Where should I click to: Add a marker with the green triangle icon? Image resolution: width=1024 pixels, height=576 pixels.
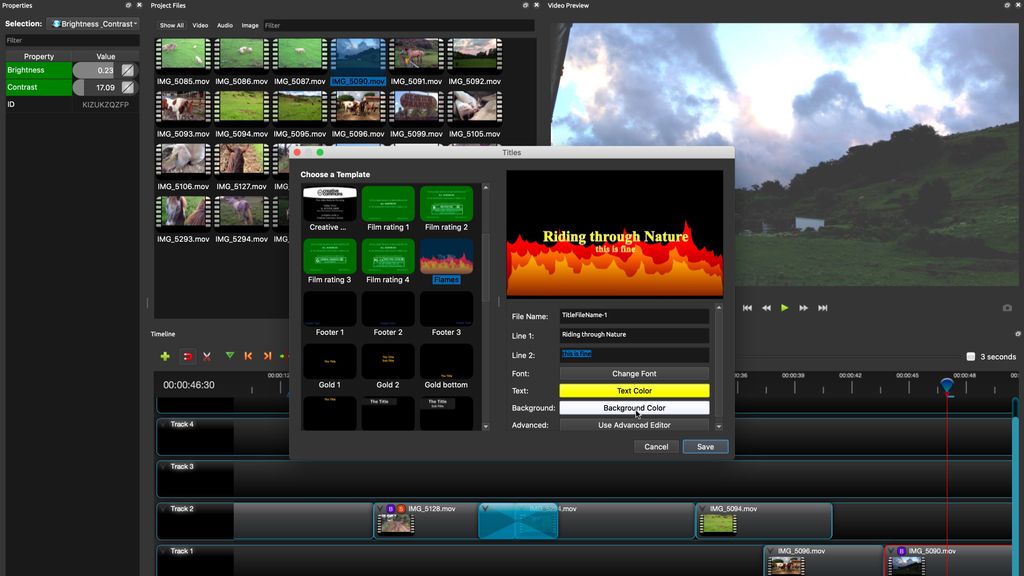click(x=230, y=355)
